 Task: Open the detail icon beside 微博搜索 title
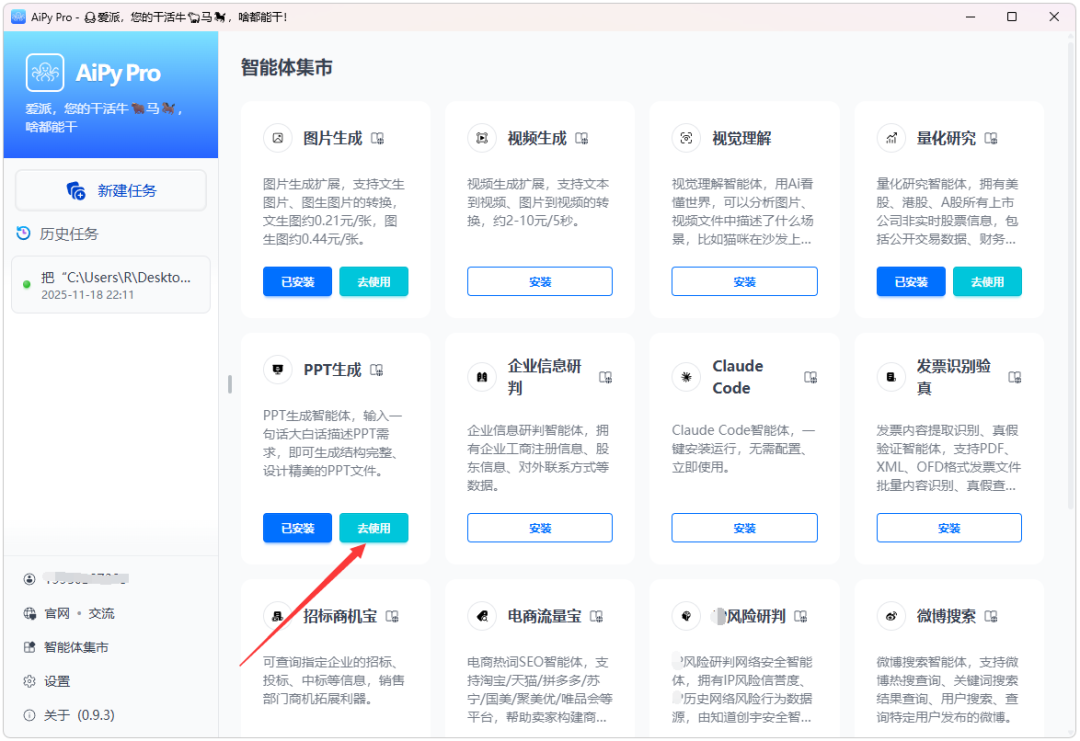(x=991, y=616)
